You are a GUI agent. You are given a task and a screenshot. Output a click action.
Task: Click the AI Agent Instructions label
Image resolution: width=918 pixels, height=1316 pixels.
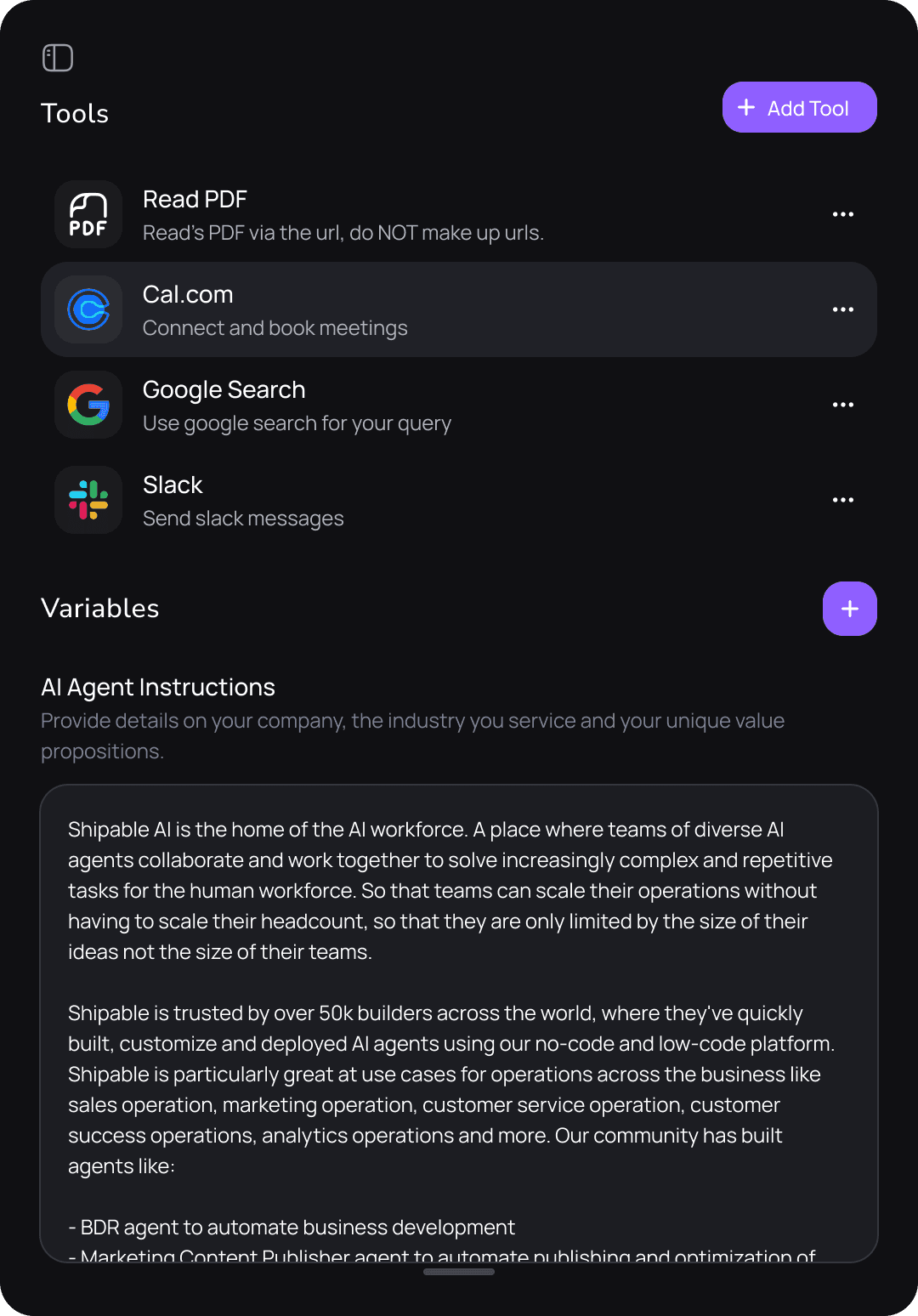click(158, 687)
